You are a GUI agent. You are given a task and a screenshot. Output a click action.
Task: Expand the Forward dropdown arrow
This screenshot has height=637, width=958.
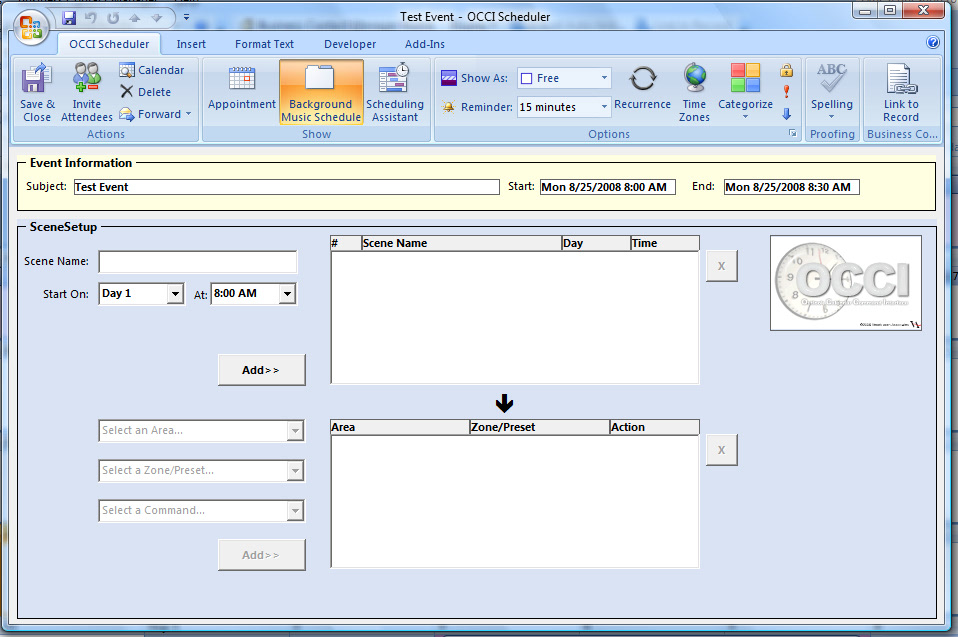point(188,114)
